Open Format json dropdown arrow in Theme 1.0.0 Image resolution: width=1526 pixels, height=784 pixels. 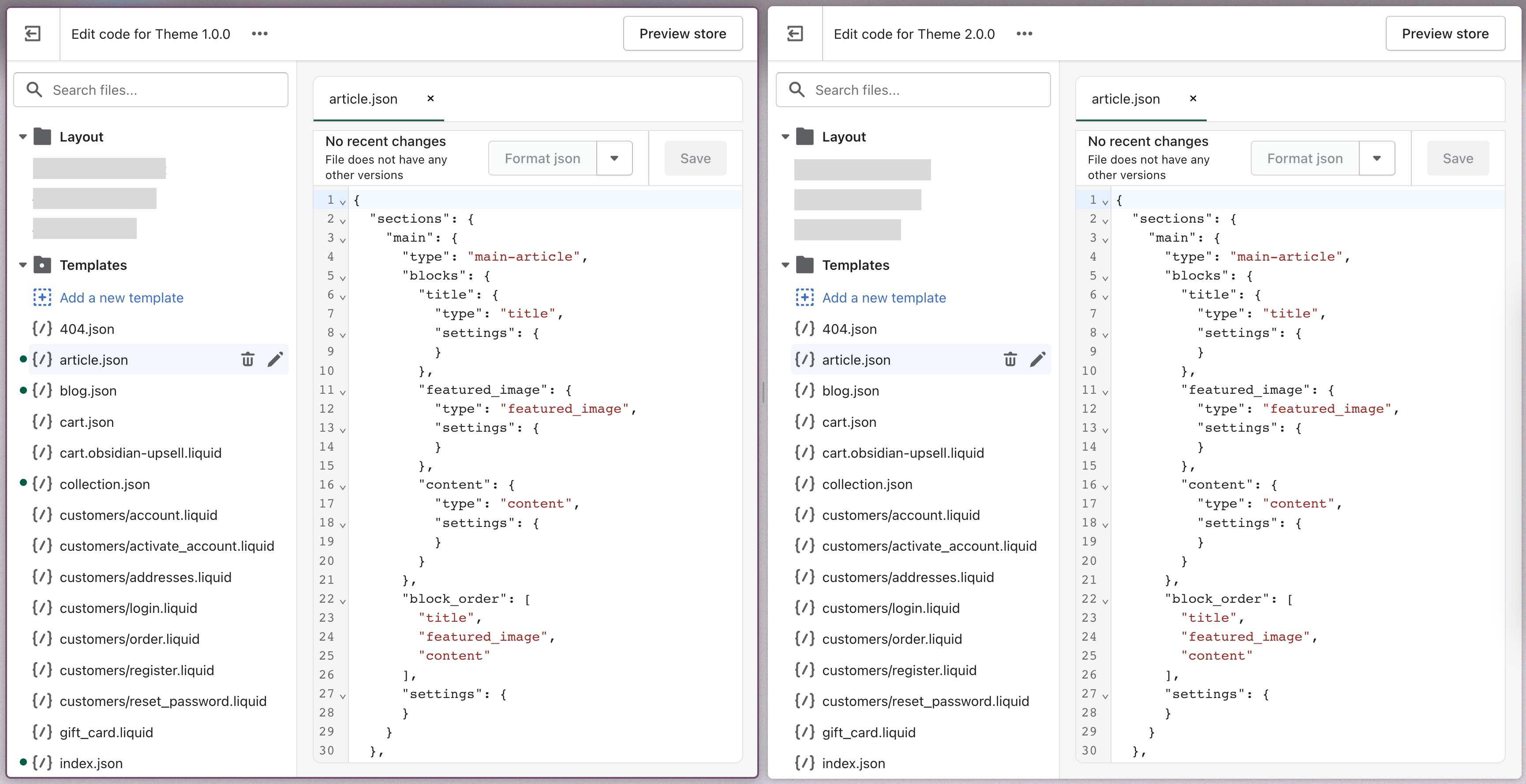click(x=614, y=158)
